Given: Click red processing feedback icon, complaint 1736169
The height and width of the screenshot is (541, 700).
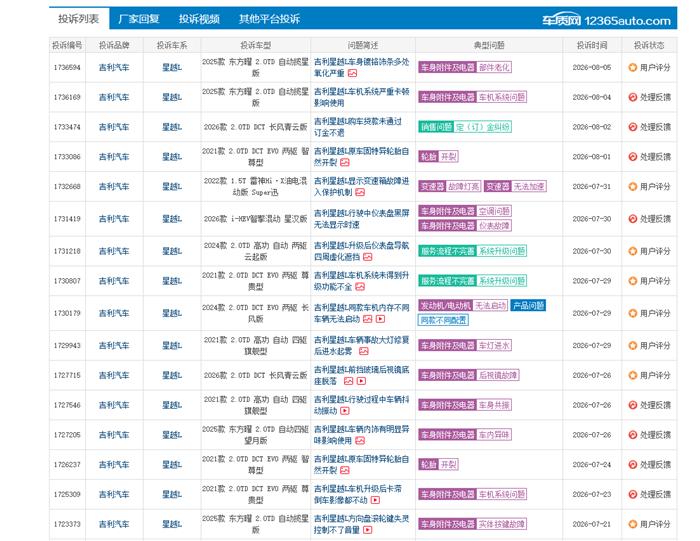Looking at the screenshot, I should pos(632,97).
